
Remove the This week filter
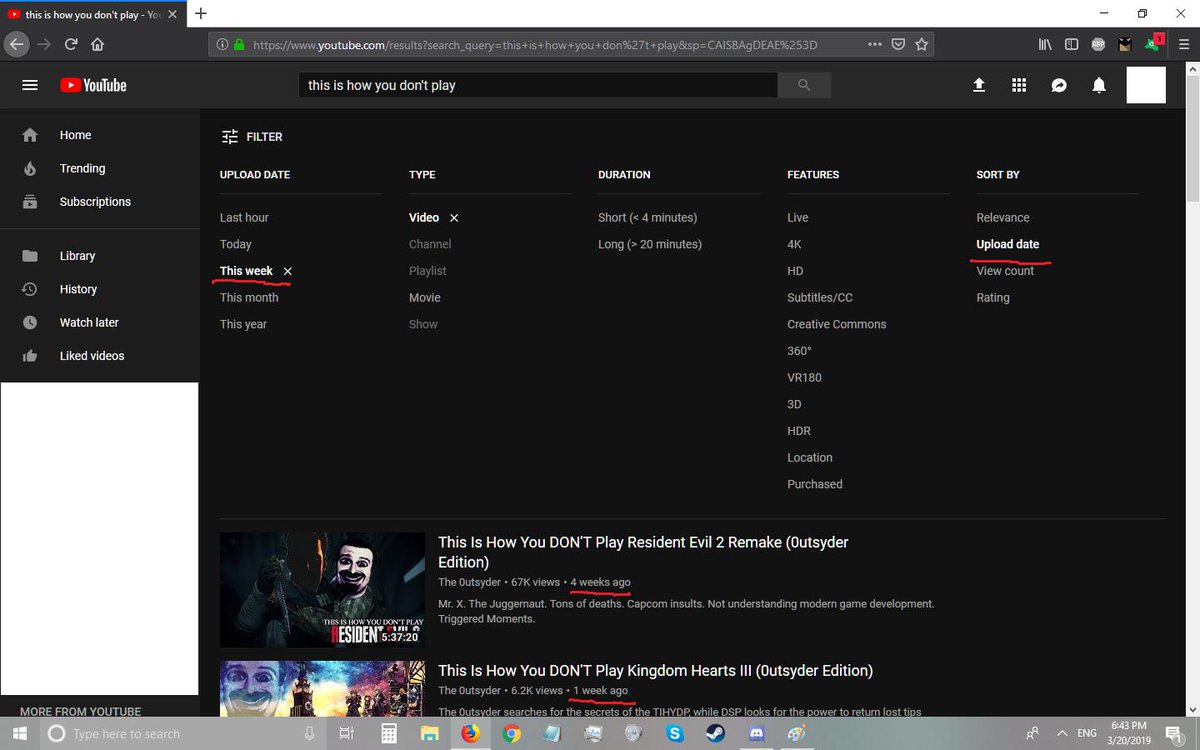point(288,271)
